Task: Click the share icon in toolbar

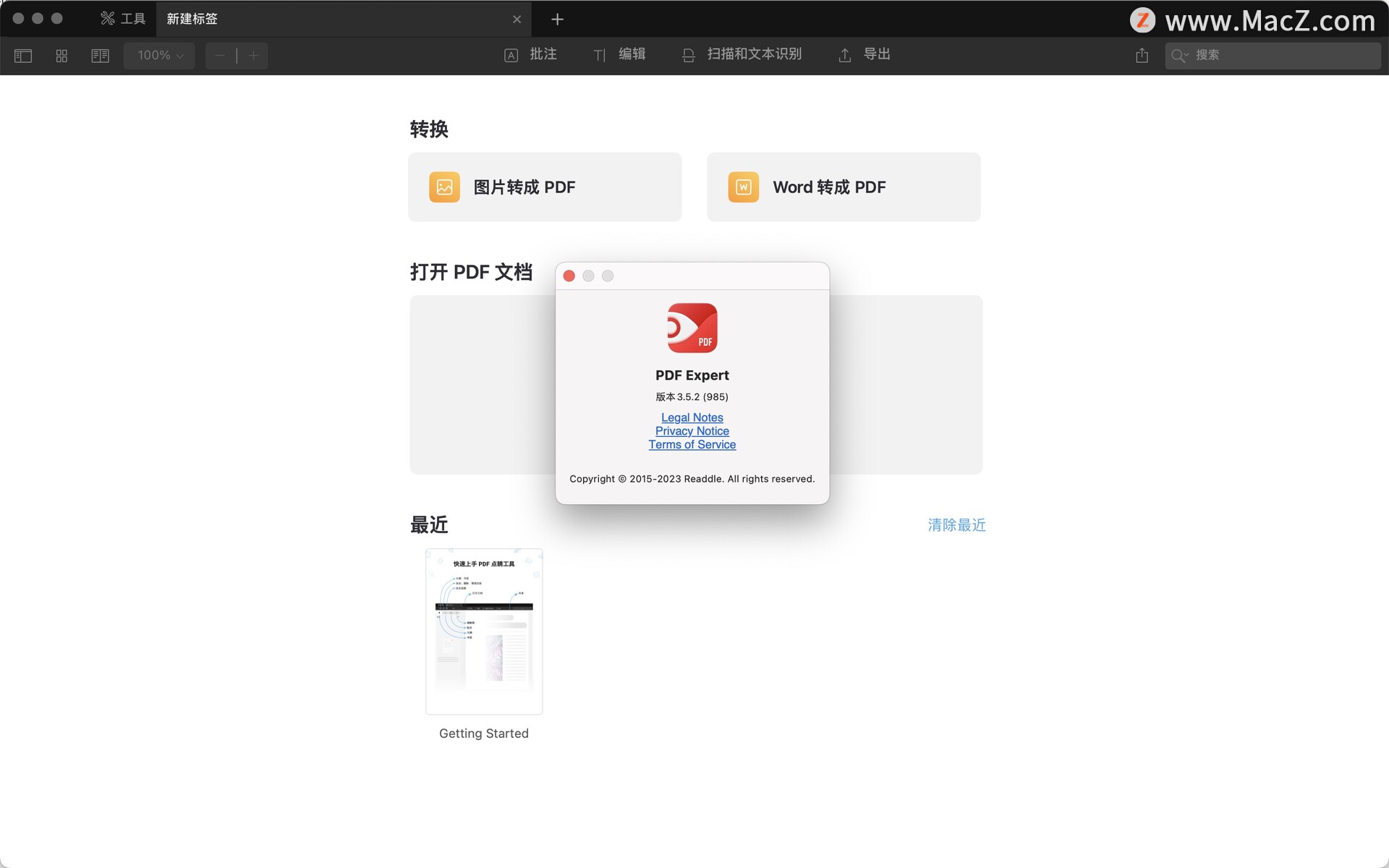Action: [1142, 55]
